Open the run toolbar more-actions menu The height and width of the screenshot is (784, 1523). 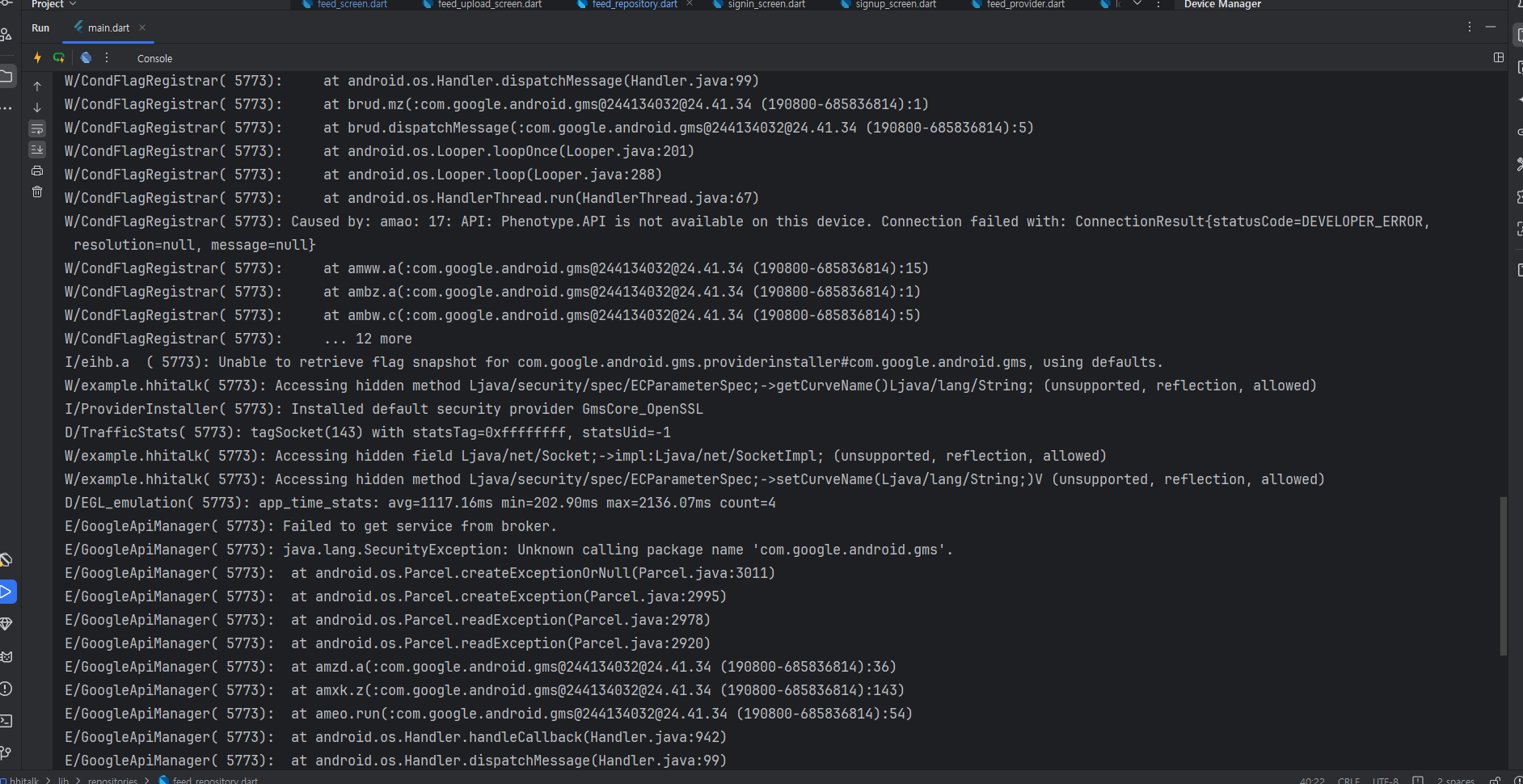(x=107, y=58)
